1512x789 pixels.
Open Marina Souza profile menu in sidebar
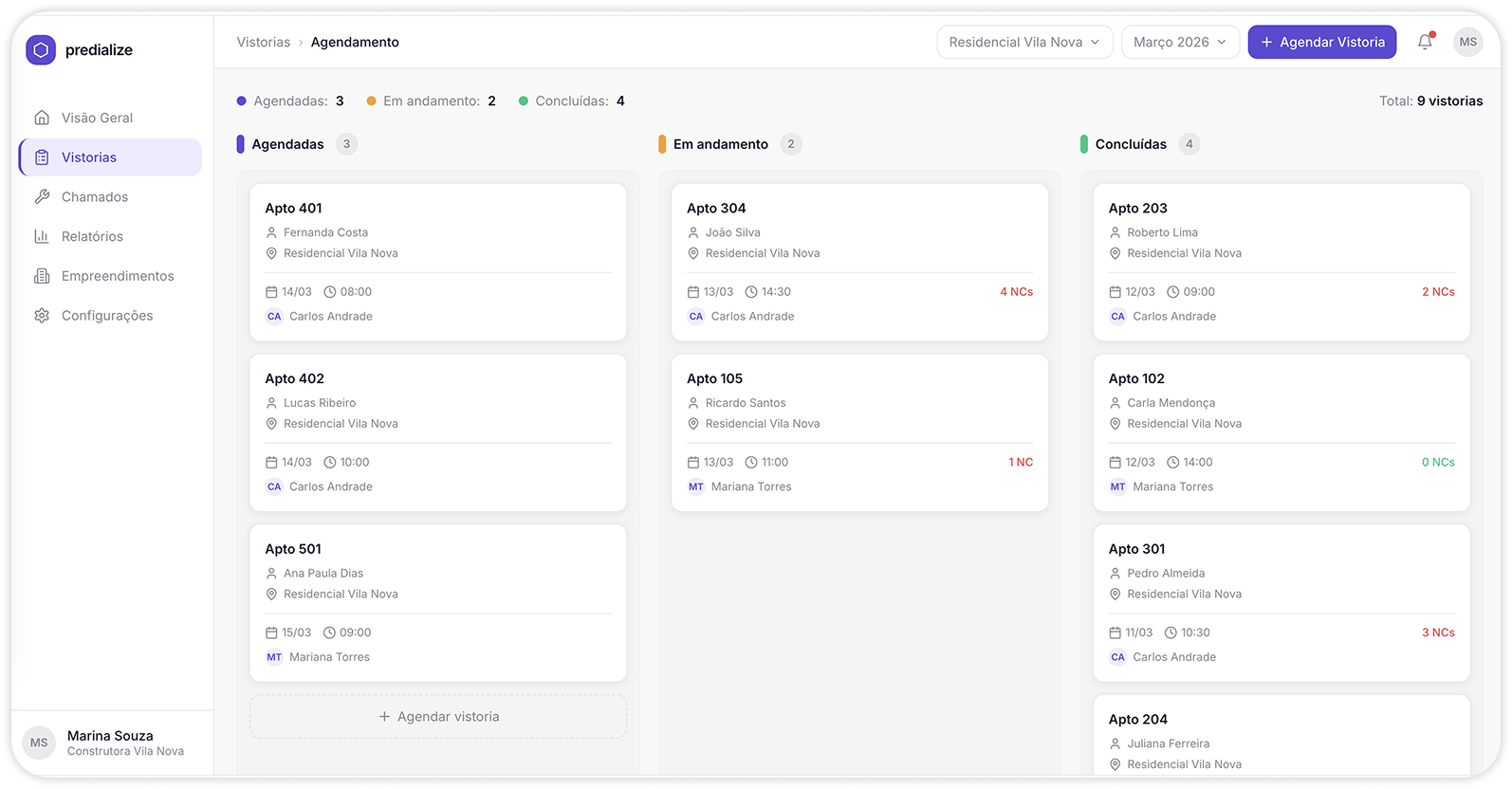pos(111,743)
